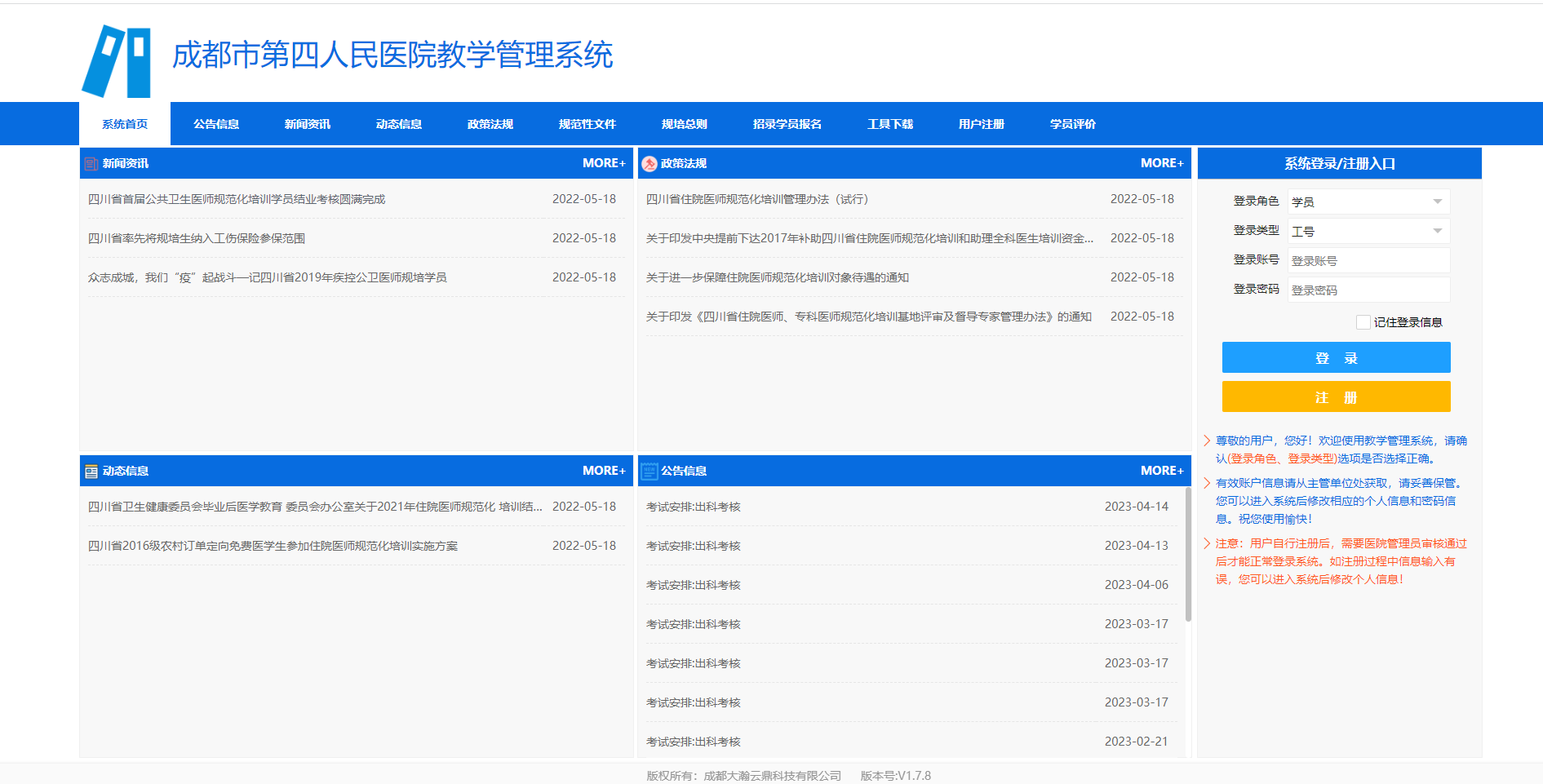1543x784 pixels.
Task: Click the 版本号:V1.7.8 footer text
Action: coord(896,776)
